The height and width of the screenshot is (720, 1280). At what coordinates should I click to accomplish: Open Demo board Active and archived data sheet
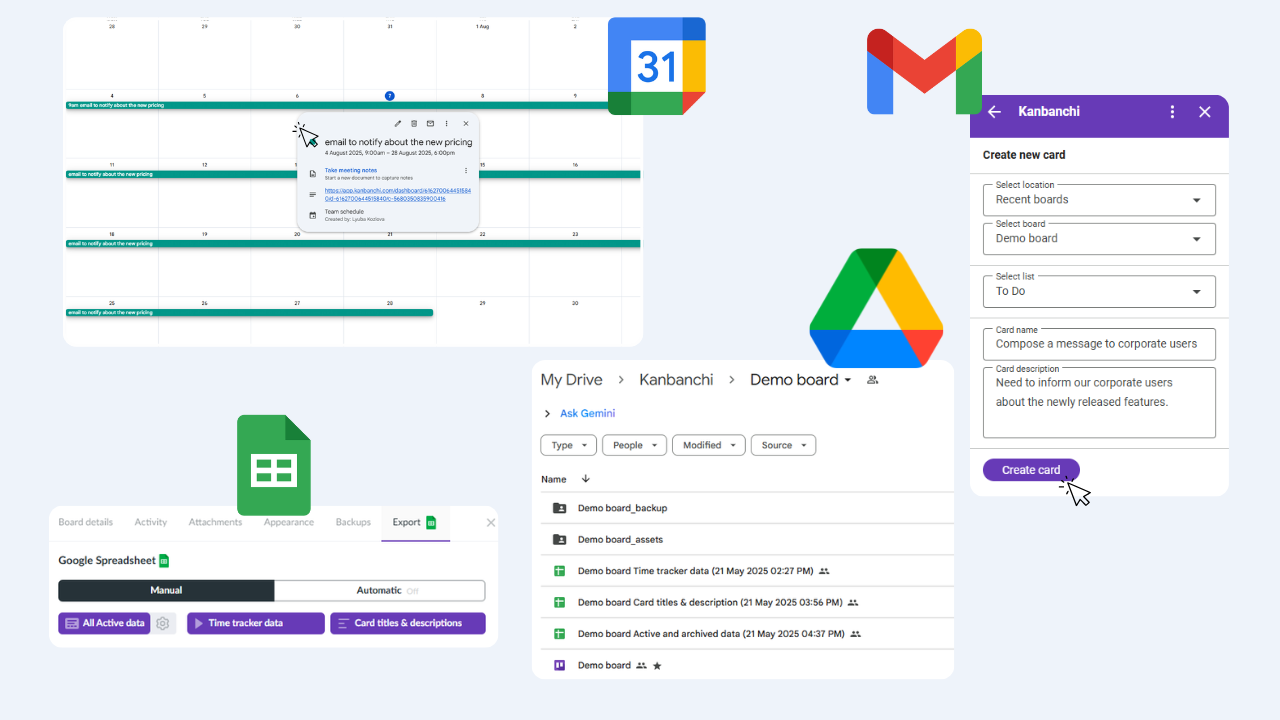pyautogui.click(x=712, y=634)
